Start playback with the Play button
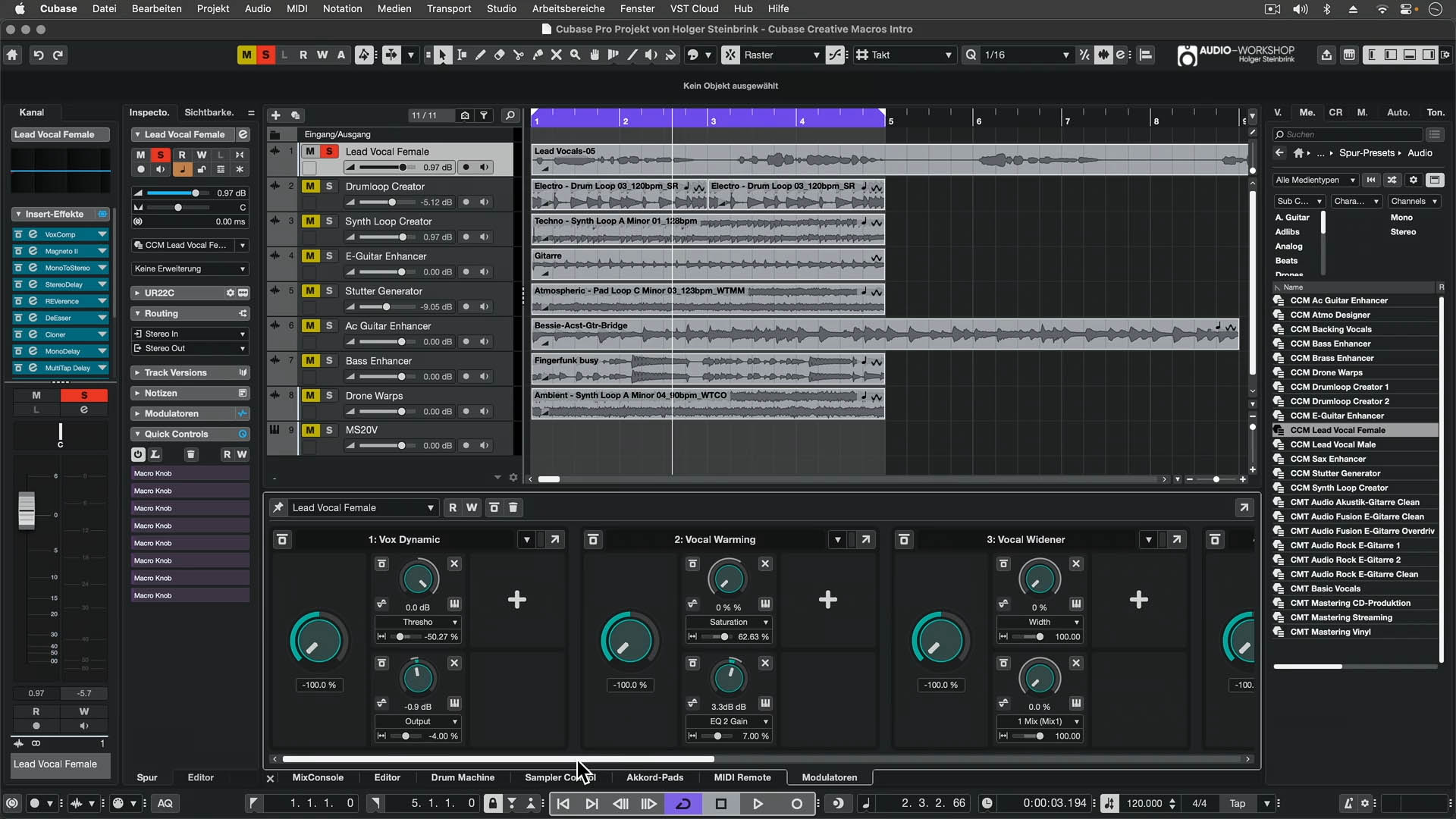 (758, 804)
